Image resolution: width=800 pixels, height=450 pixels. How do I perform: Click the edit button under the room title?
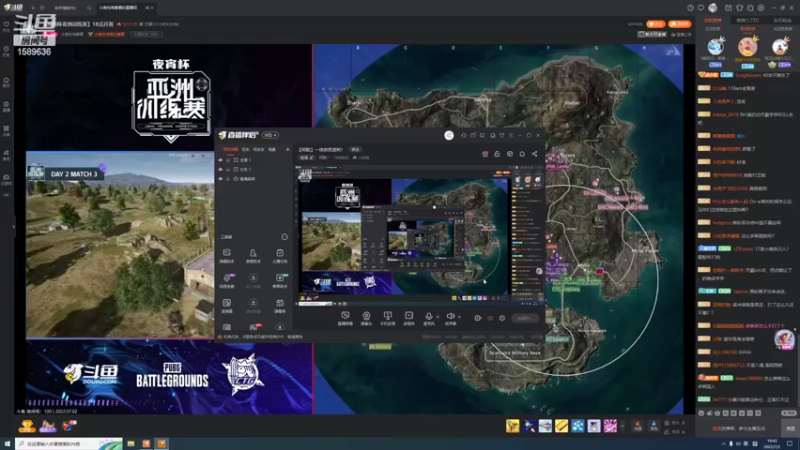(x=307, y=158)
